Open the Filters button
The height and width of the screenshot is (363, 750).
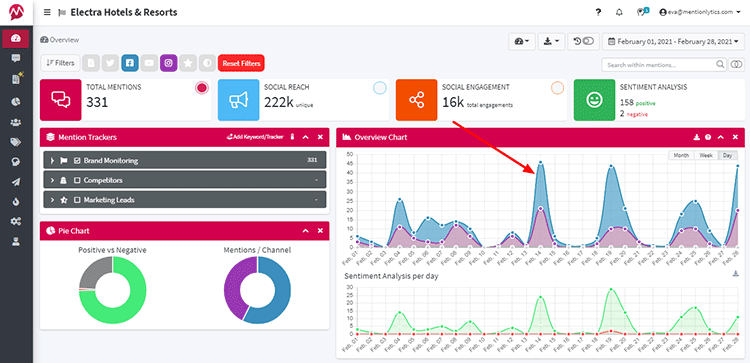point(61,63)
